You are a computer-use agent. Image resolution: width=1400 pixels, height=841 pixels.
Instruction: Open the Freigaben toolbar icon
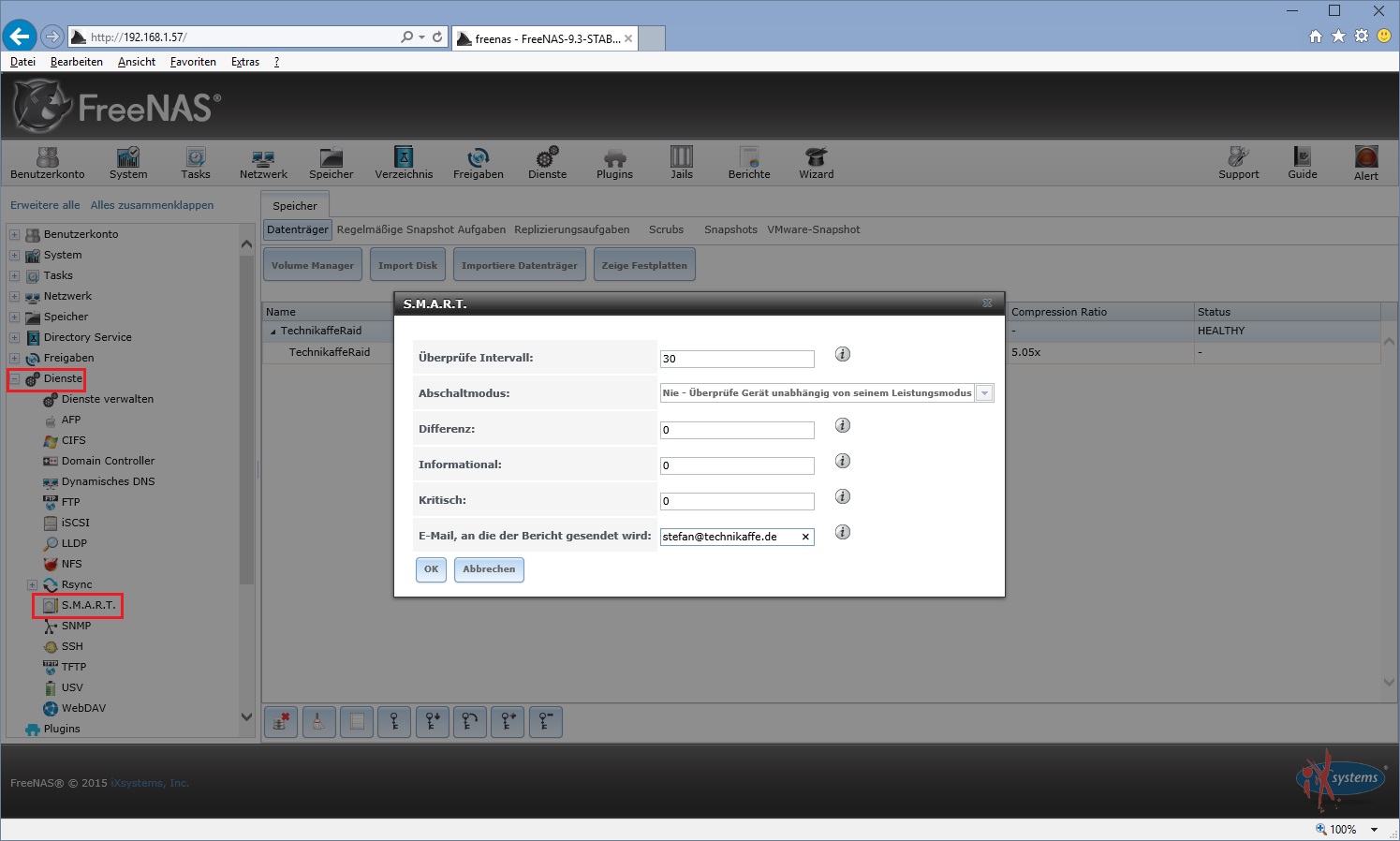pyautogui.click(x=479, y=162)
